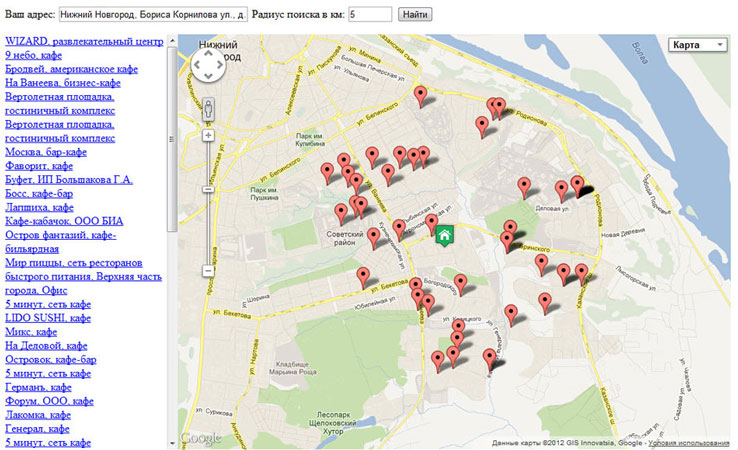The image size is (738, 450).
Task: Open the Карта map type dropdown
Action: [698, 45]
